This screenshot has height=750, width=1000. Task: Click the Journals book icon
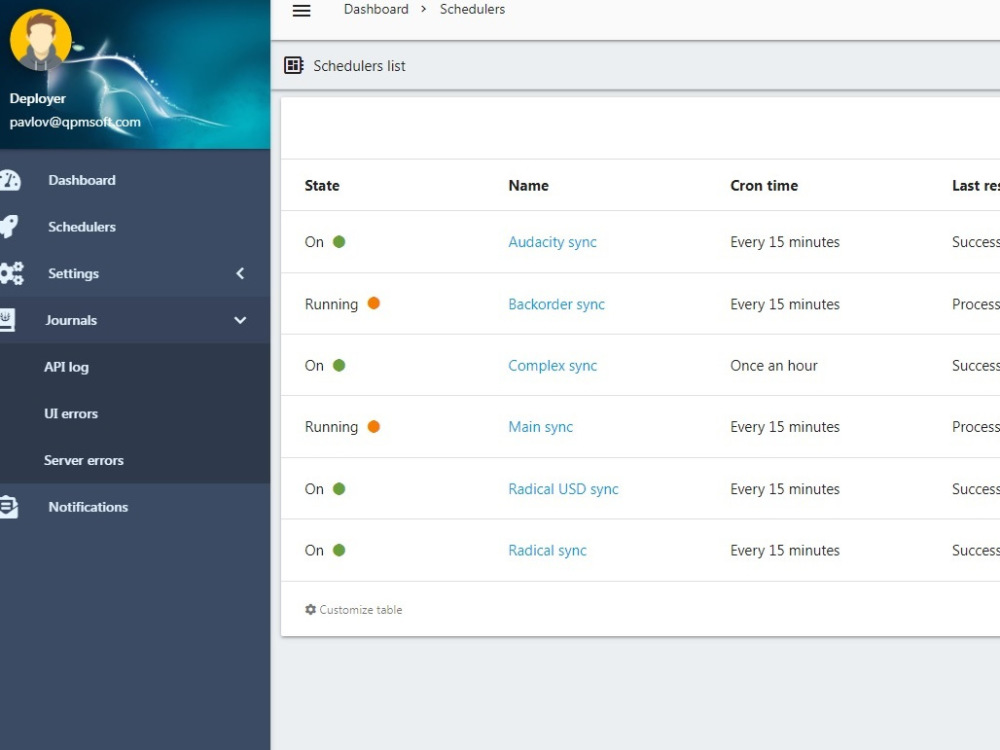pyautogui.click(x=7, y=320)
